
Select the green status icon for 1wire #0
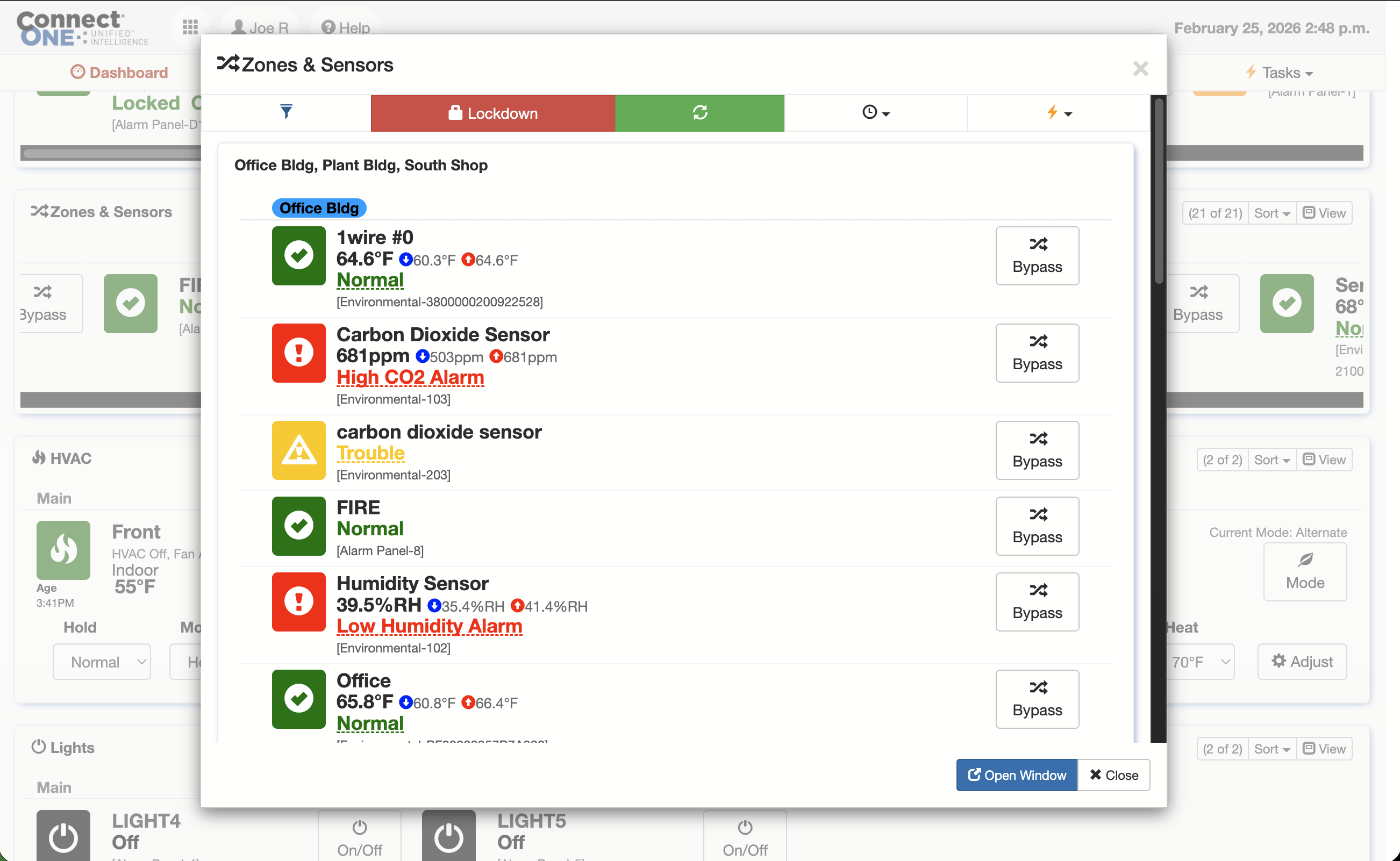pos(298,256)
